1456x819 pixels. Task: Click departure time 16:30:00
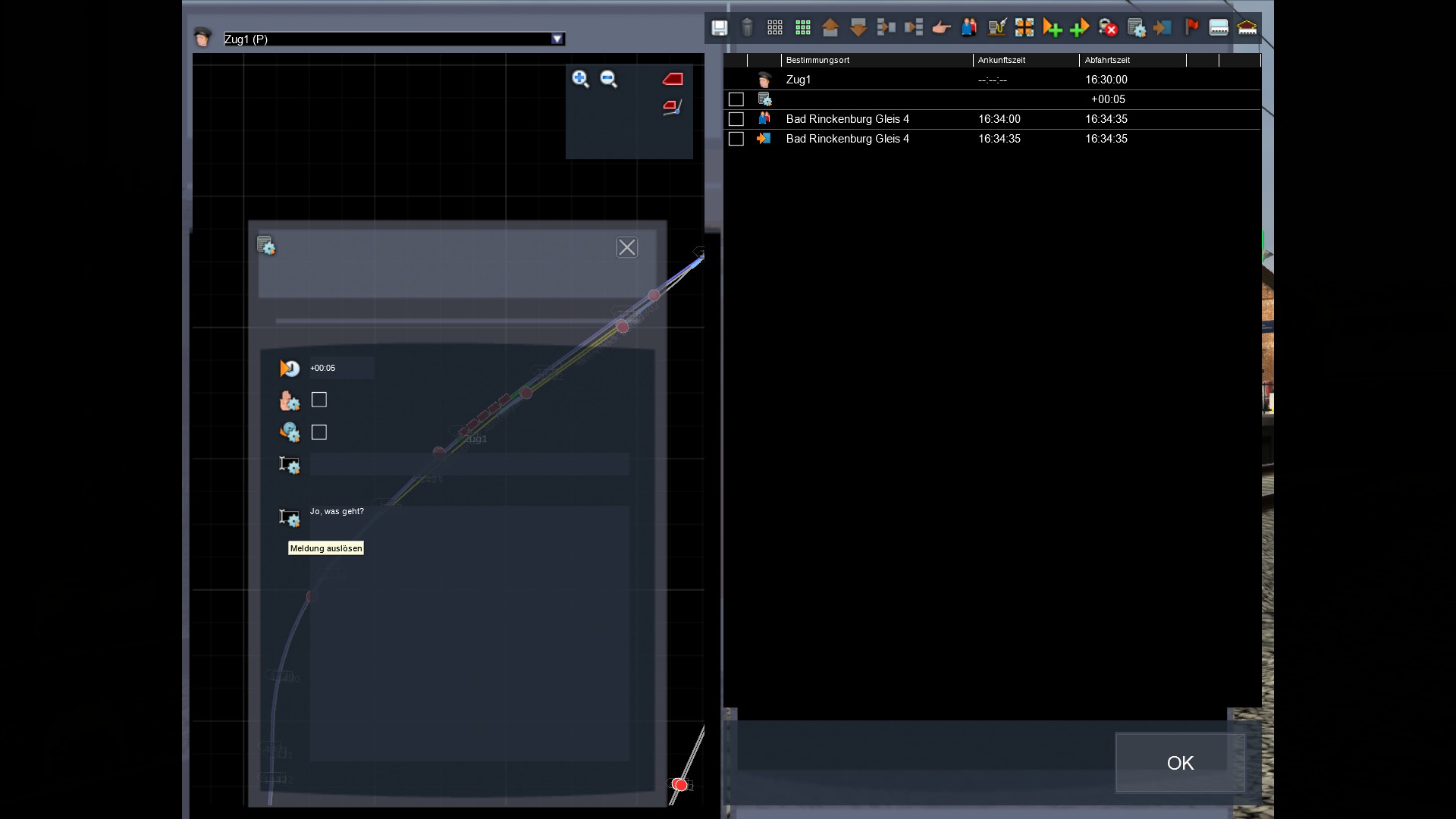click(x=1106, y=80)
